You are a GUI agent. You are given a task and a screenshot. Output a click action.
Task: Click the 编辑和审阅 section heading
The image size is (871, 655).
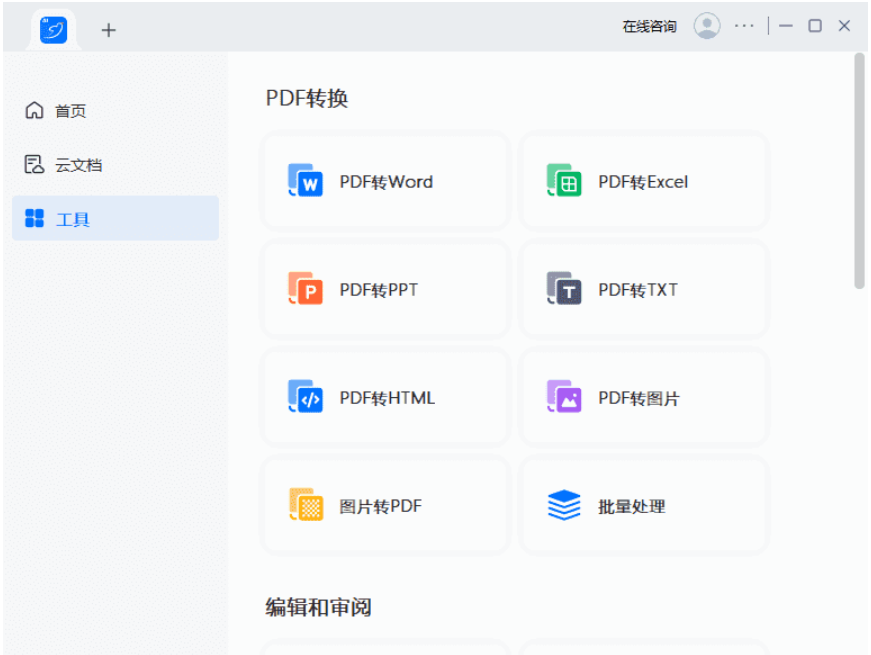click(x=318, y=607)
